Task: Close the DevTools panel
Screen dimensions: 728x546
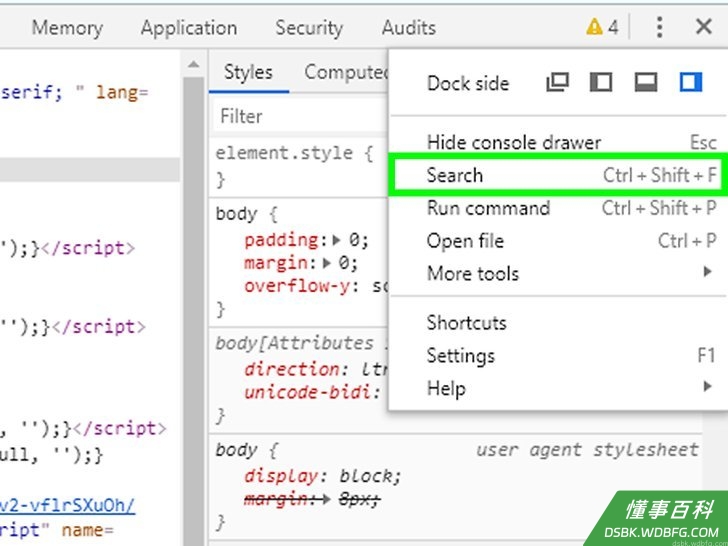Action: tap(704, 27)
